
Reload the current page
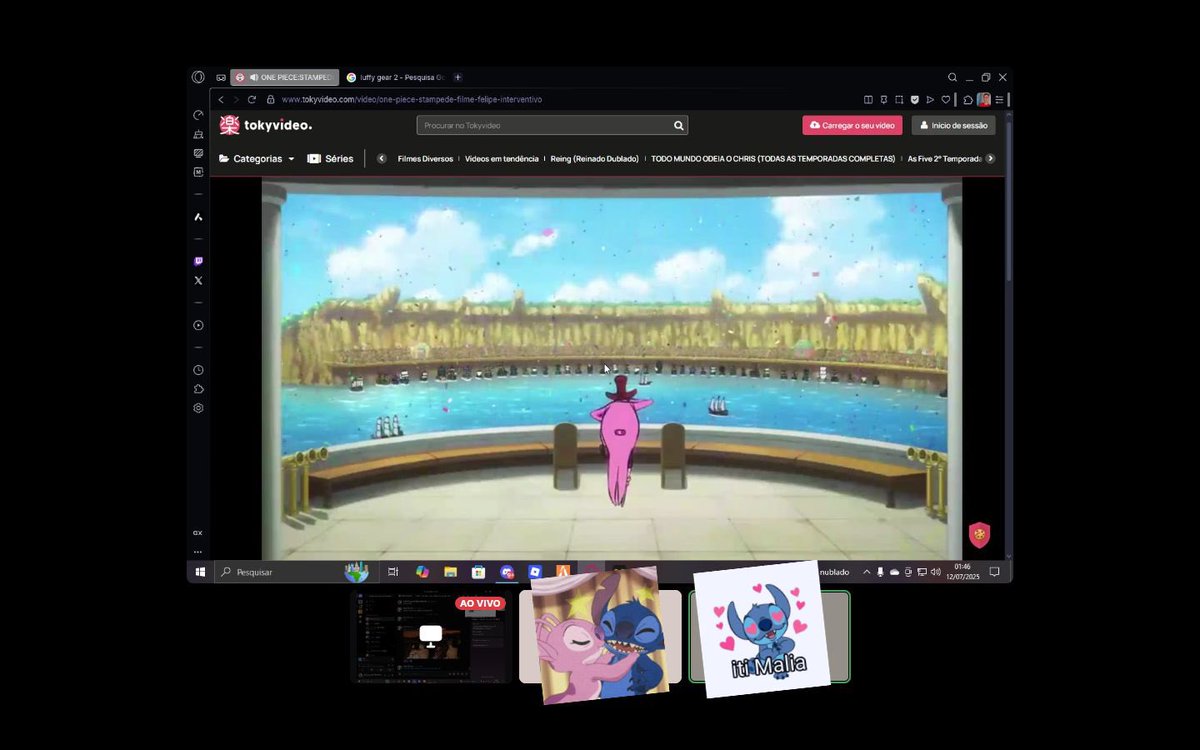point(252,100)
